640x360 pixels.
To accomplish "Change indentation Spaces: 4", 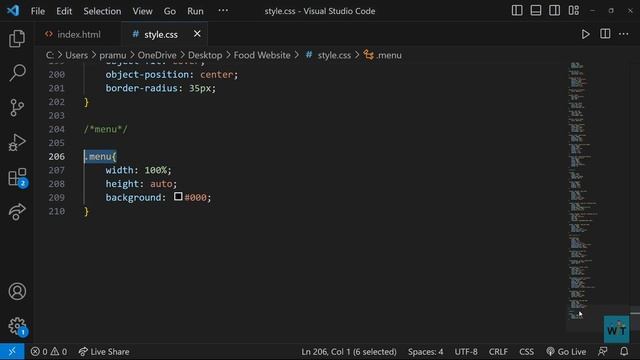I will tap(425, 351).
